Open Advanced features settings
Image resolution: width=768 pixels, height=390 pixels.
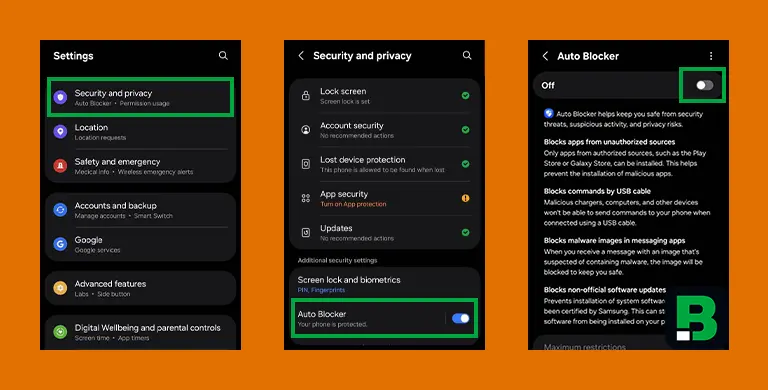[x=140, y=288]
